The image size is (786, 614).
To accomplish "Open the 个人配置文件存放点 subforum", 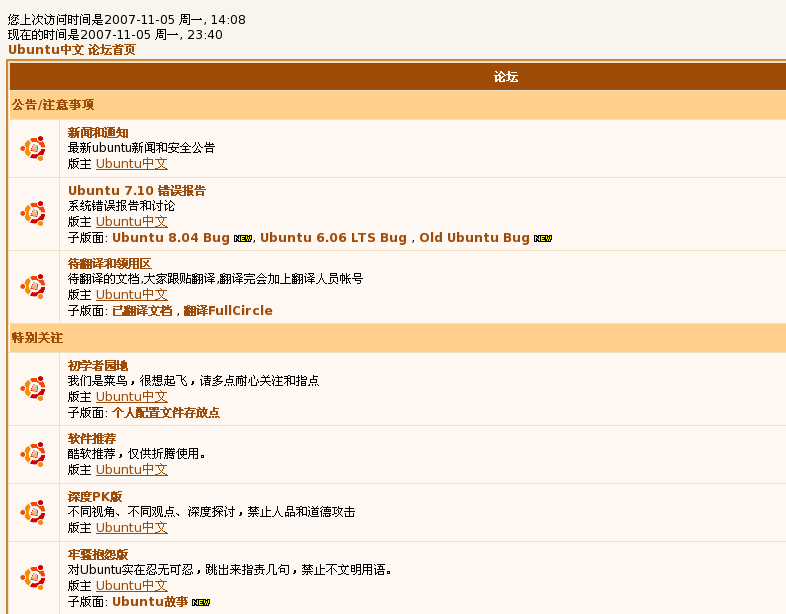I will click(166, 413).
